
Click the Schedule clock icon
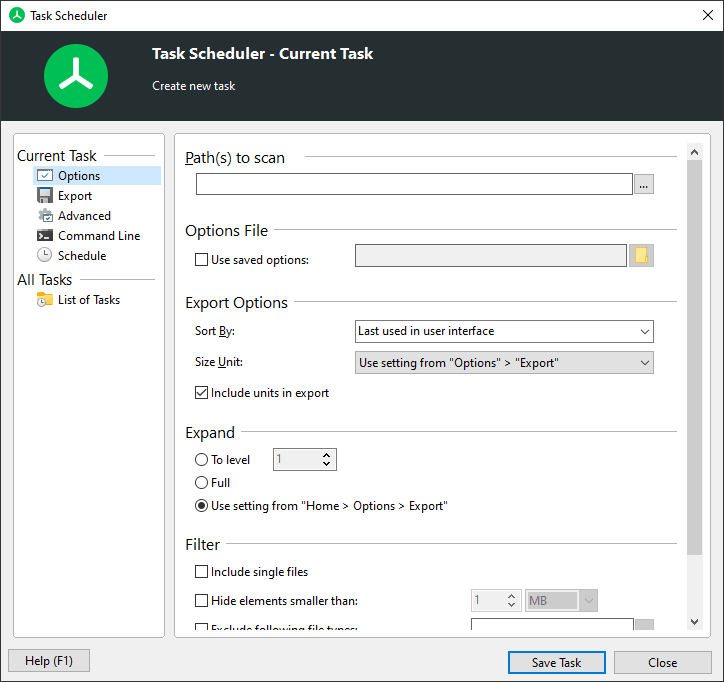click(45, 256)
